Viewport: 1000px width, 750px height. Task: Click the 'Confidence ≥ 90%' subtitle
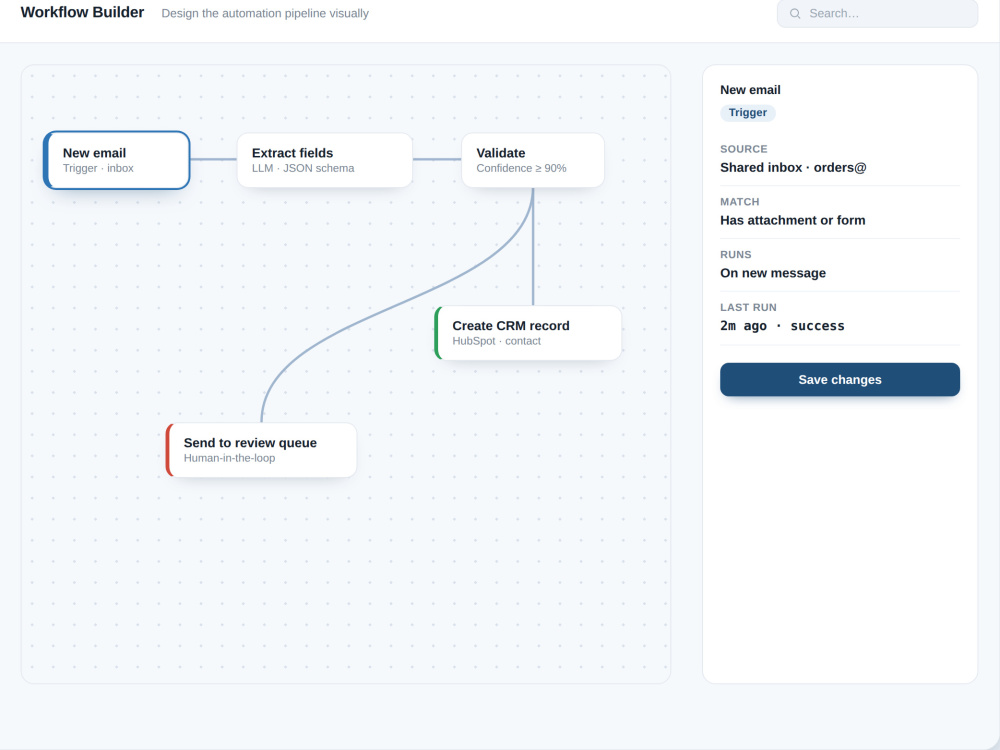tap(521, 168)
